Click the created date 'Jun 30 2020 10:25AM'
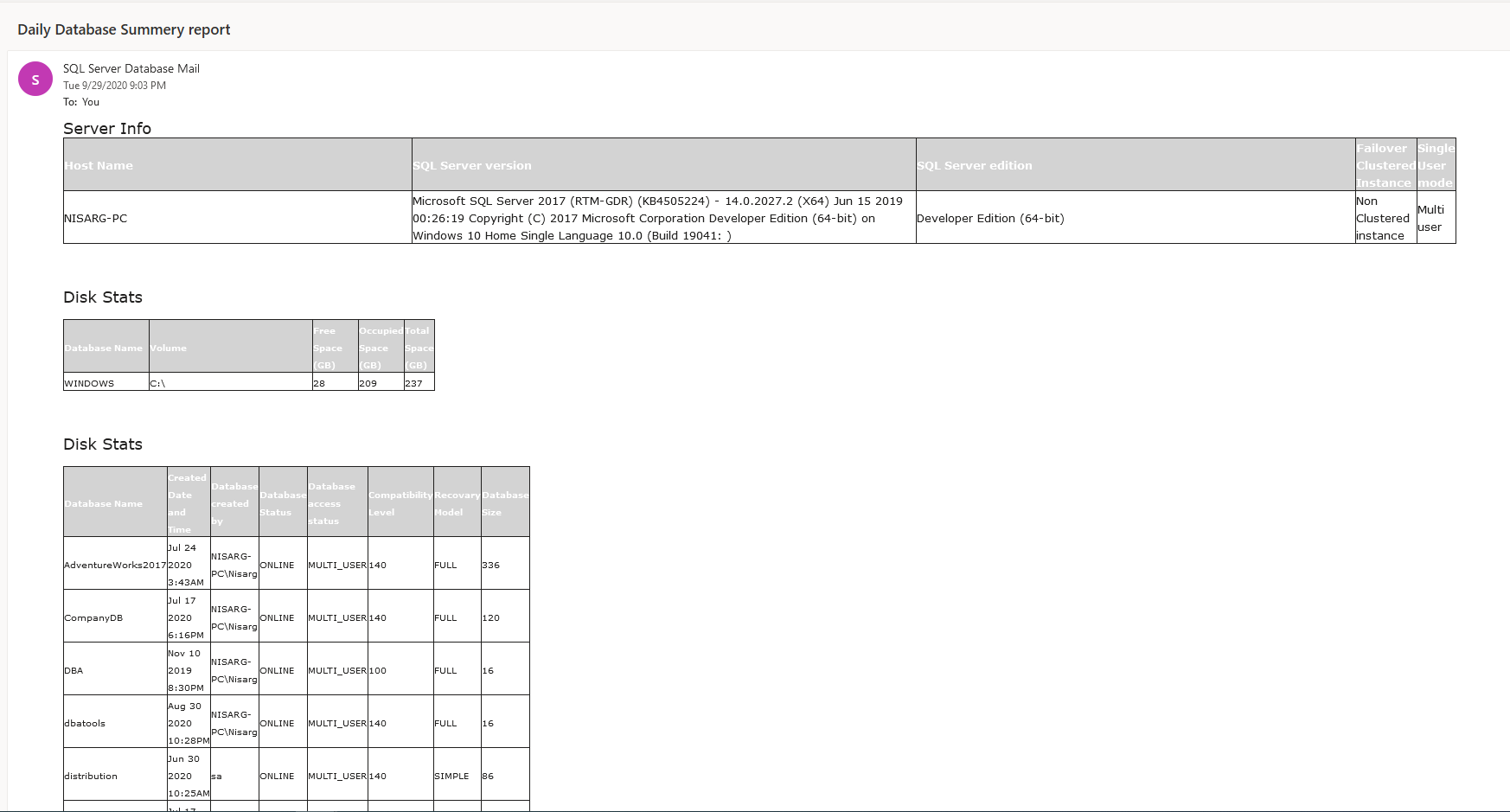Image resolution: width=1510 pixels, height=812 pixels. [189, 775]
